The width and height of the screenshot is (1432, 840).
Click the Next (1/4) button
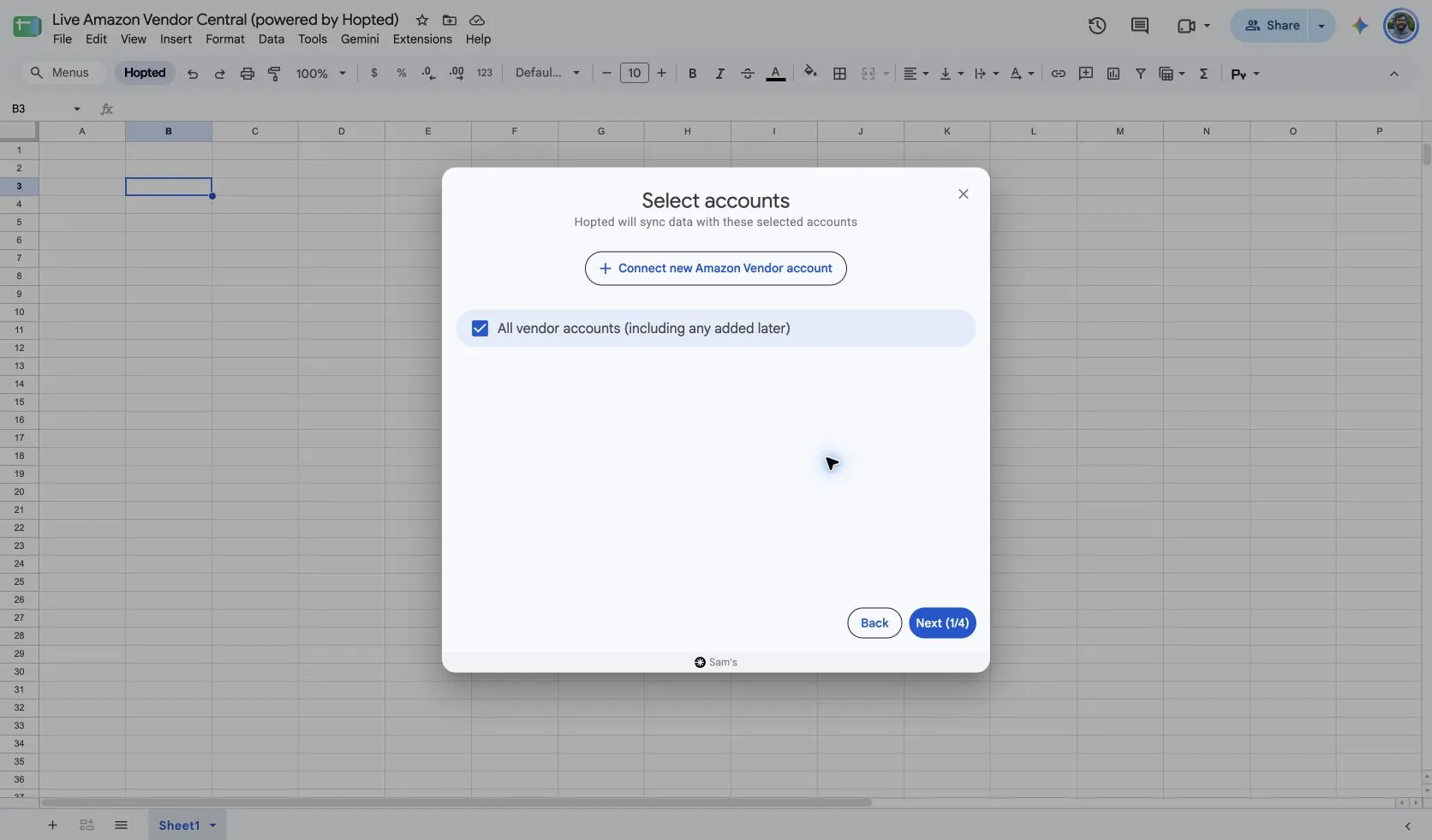[942, 623]
